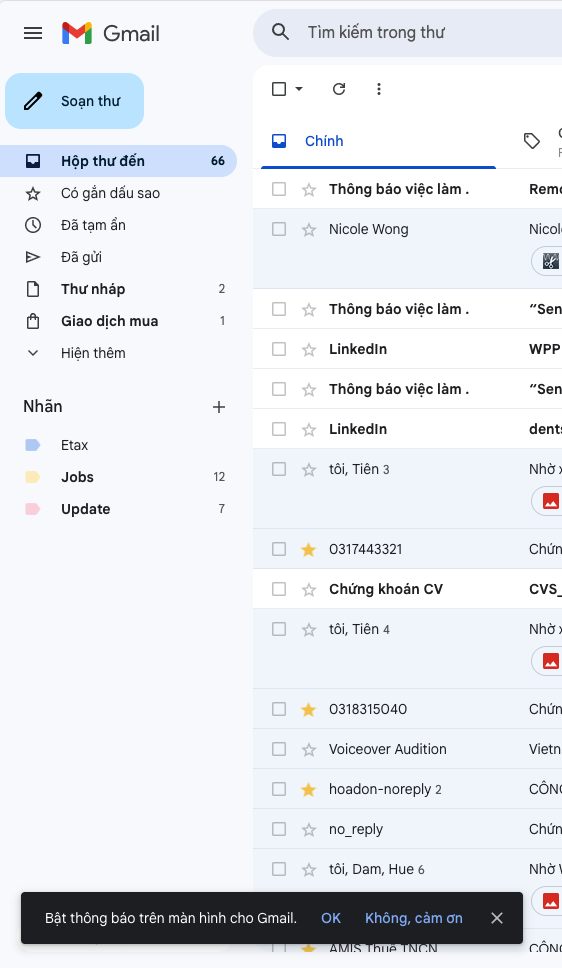Check the box for no_reply email
The width and height of the screenshot is (562, 968).
click(x=279, y=829)
